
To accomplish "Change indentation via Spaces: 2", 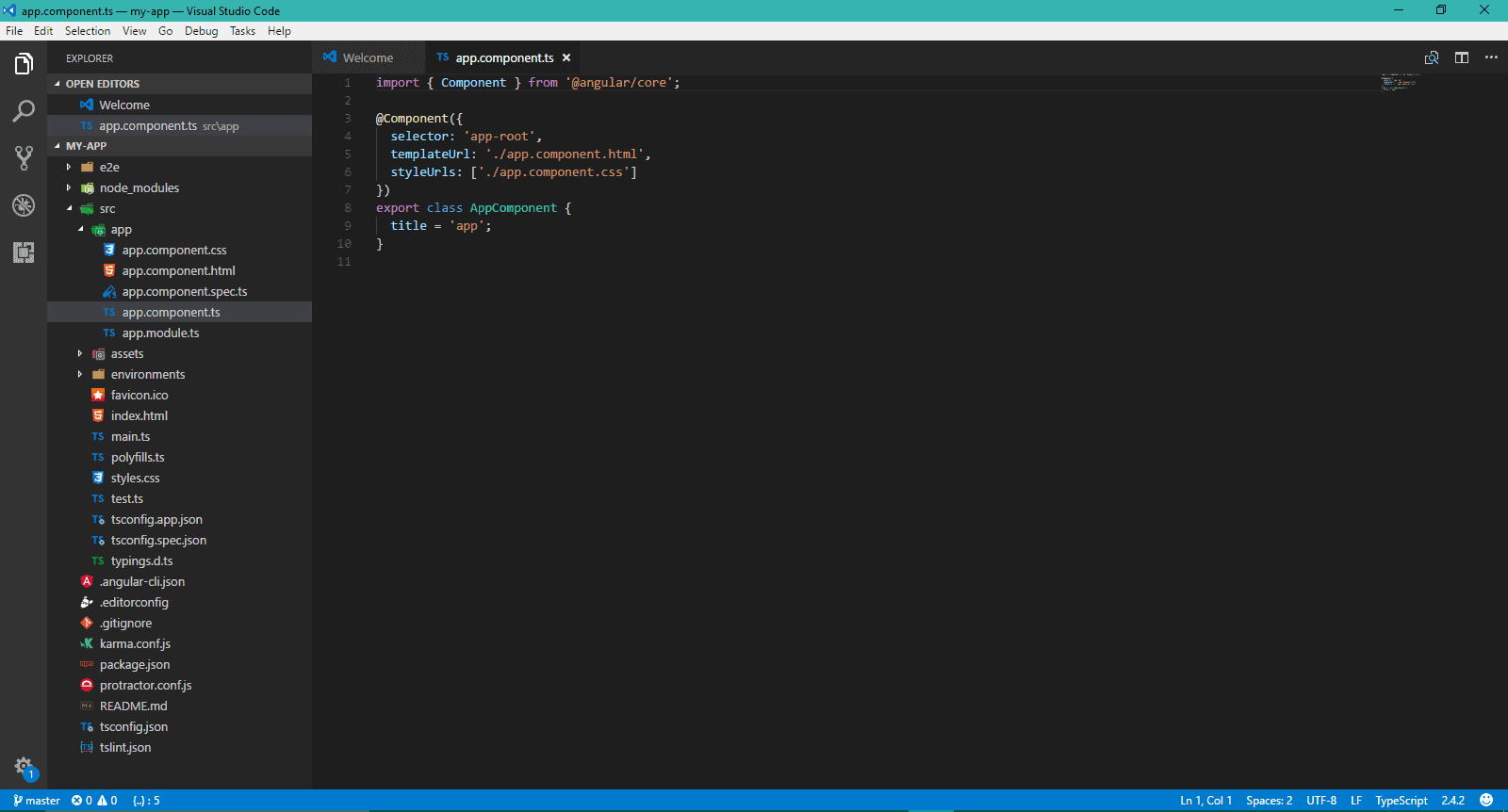I will (1269, 801).
